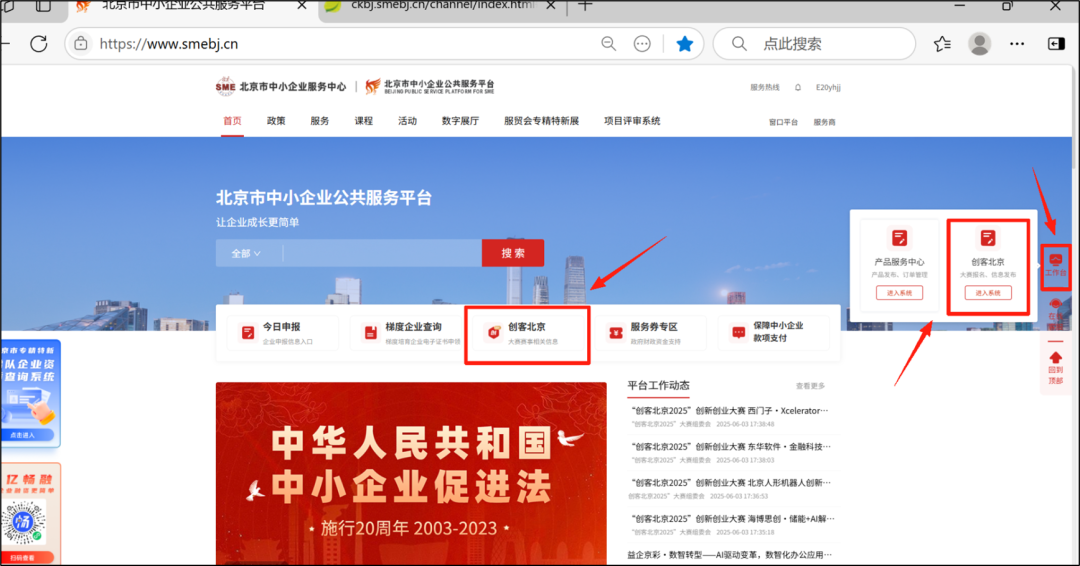Image resolution: width=1080 pixels, height=566 pixels.
Task: Open the 活动 navigation item
Action: pos(407,121)
